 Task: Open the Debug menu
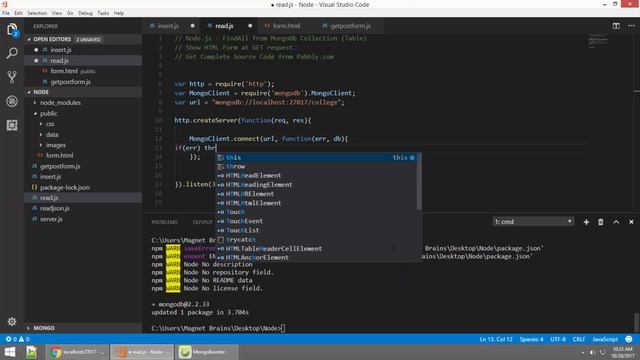(x=85, y=13)
